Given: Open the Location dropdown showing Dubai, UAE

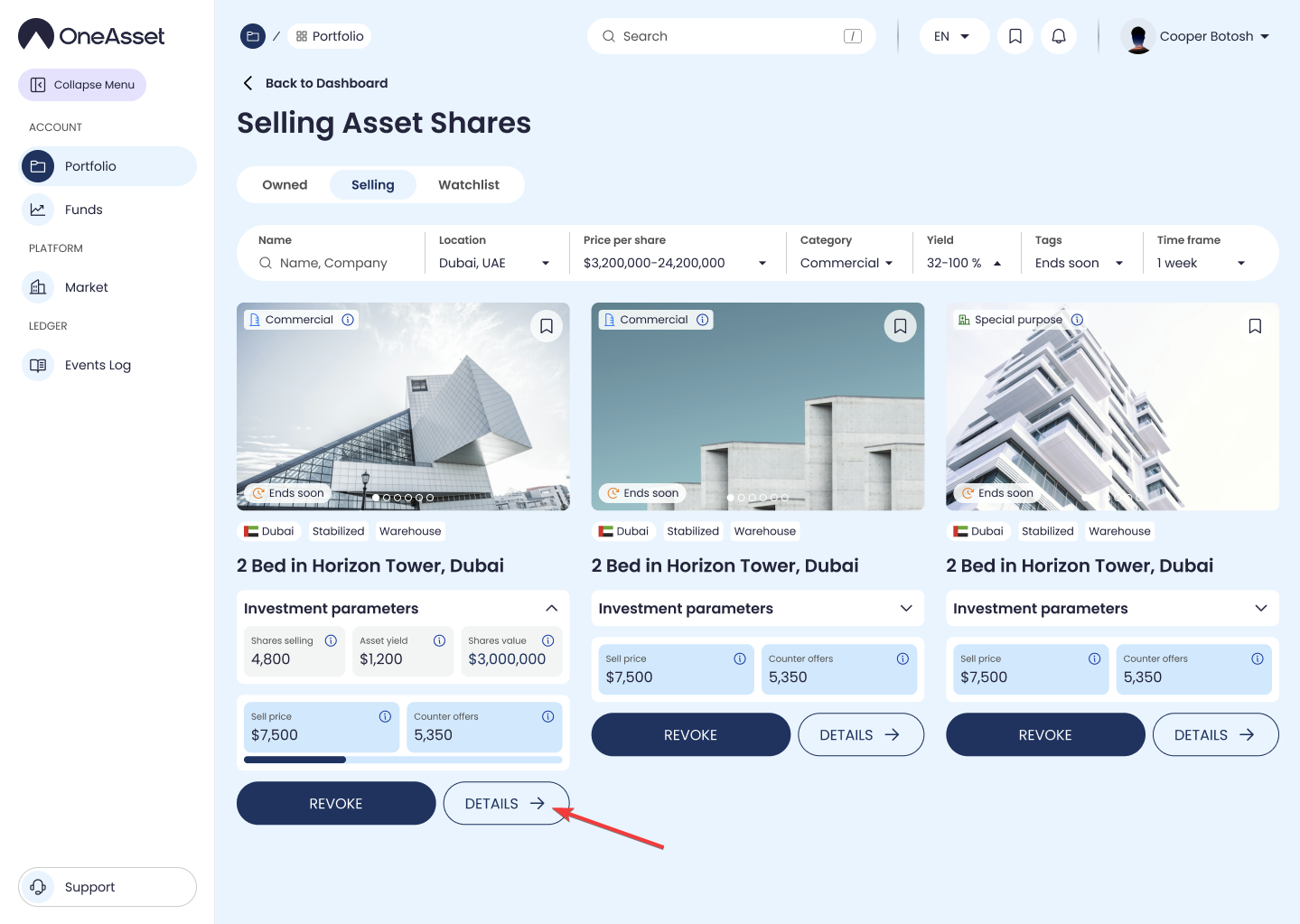Looking at the screenshot, I should pyautogui.click(x=494, y=263).
